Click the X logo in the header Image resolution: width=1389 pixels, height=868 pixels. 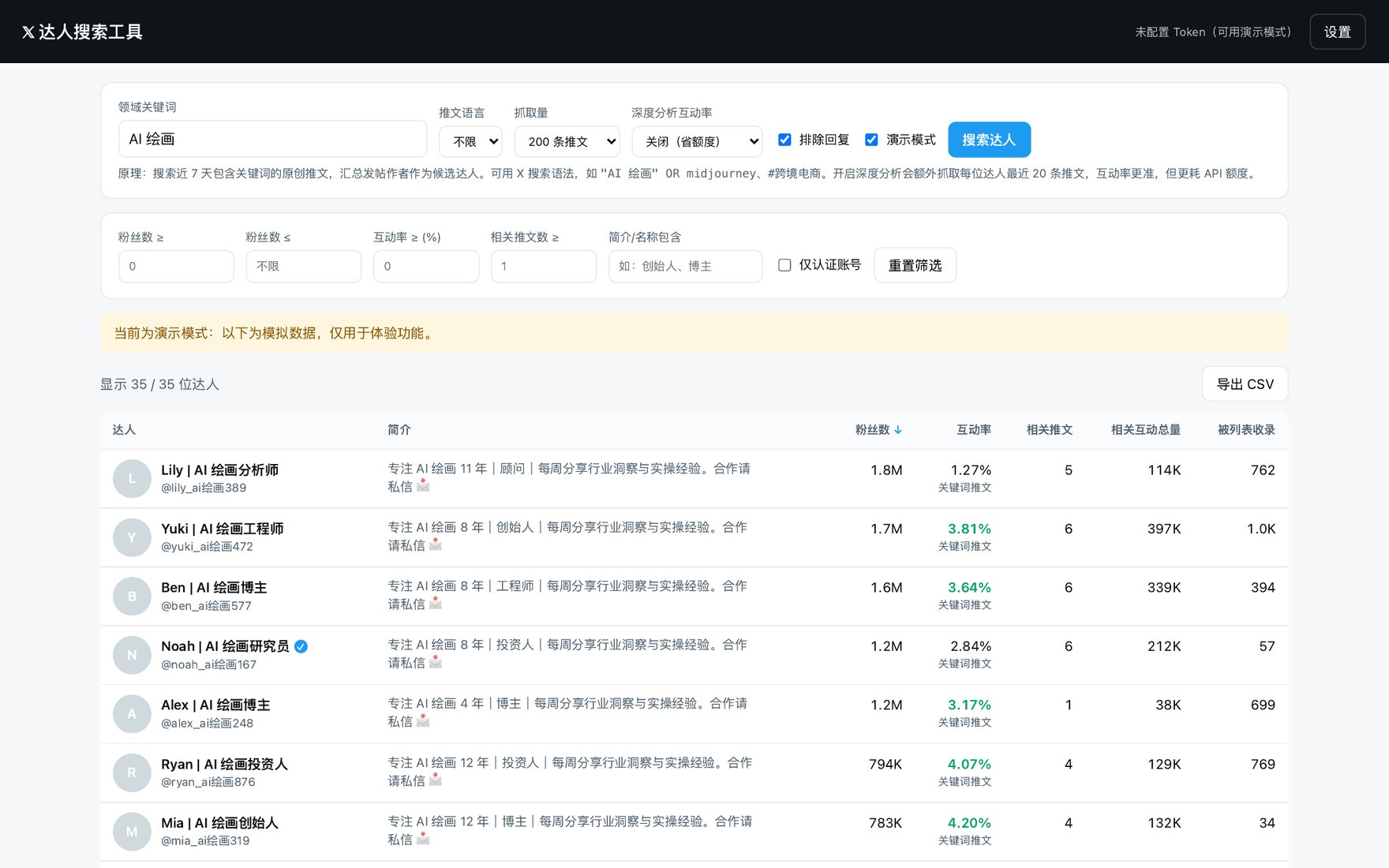28,32
